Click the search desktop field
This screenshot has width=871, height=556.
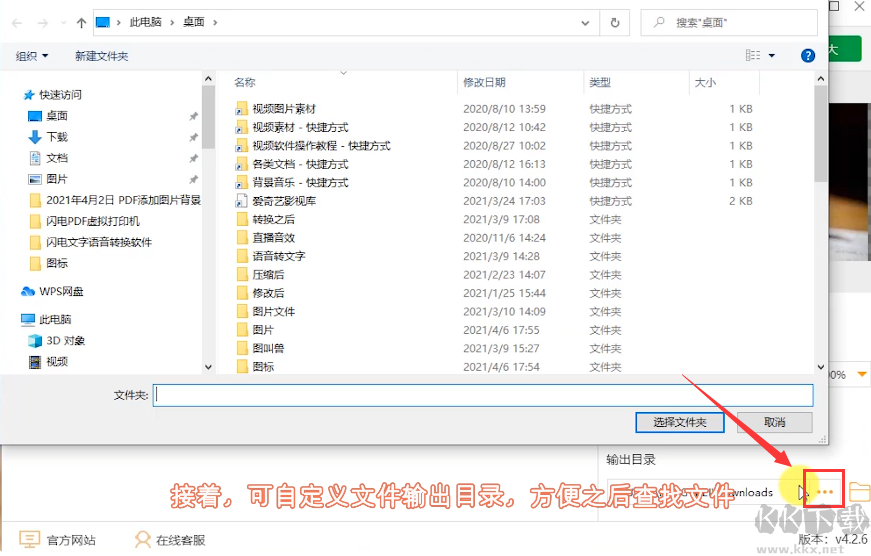pyautogui.click(x=729, y=23)
